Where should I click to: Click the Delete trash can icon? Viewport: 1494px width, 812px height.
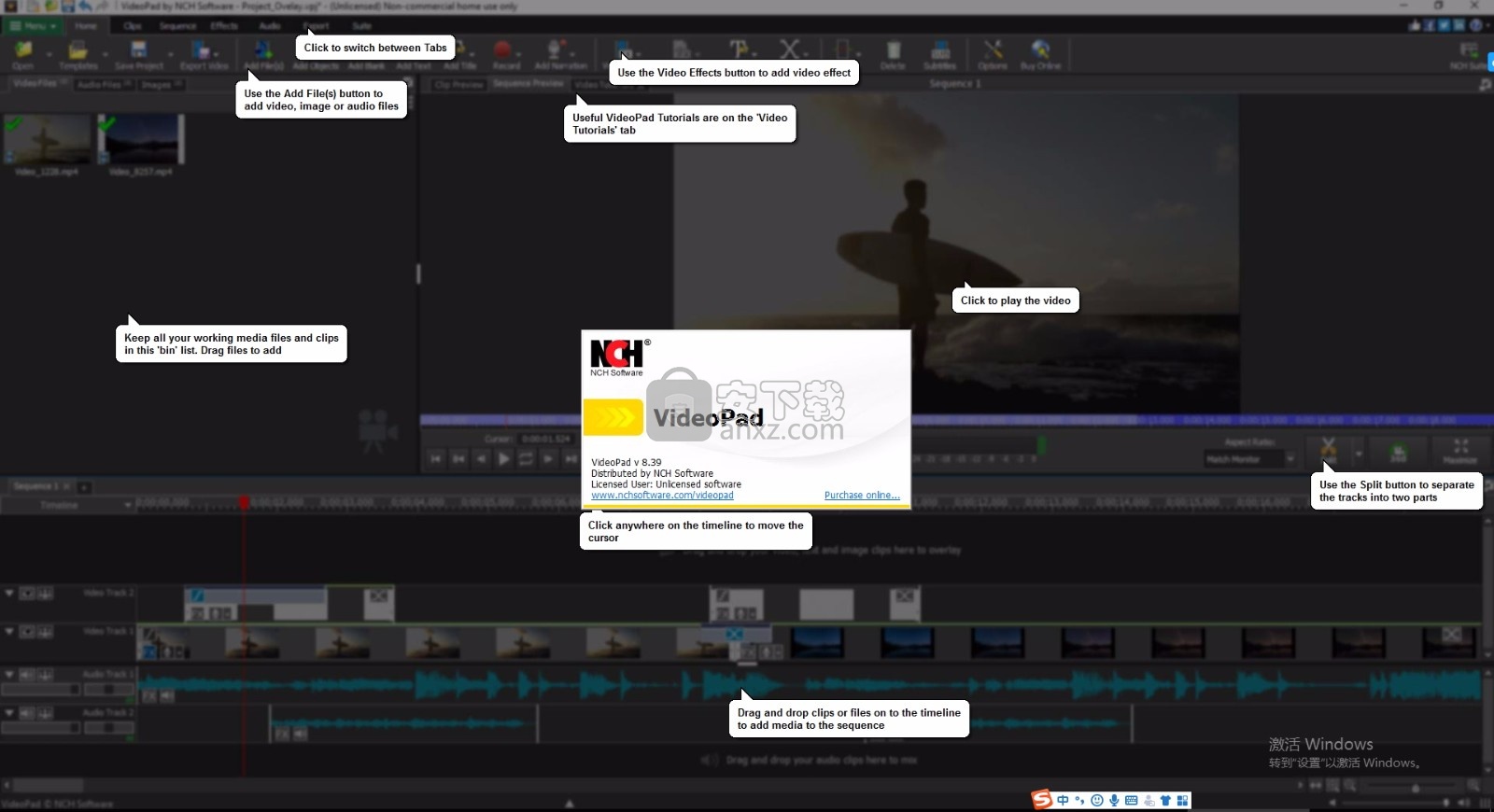[894, 49]
